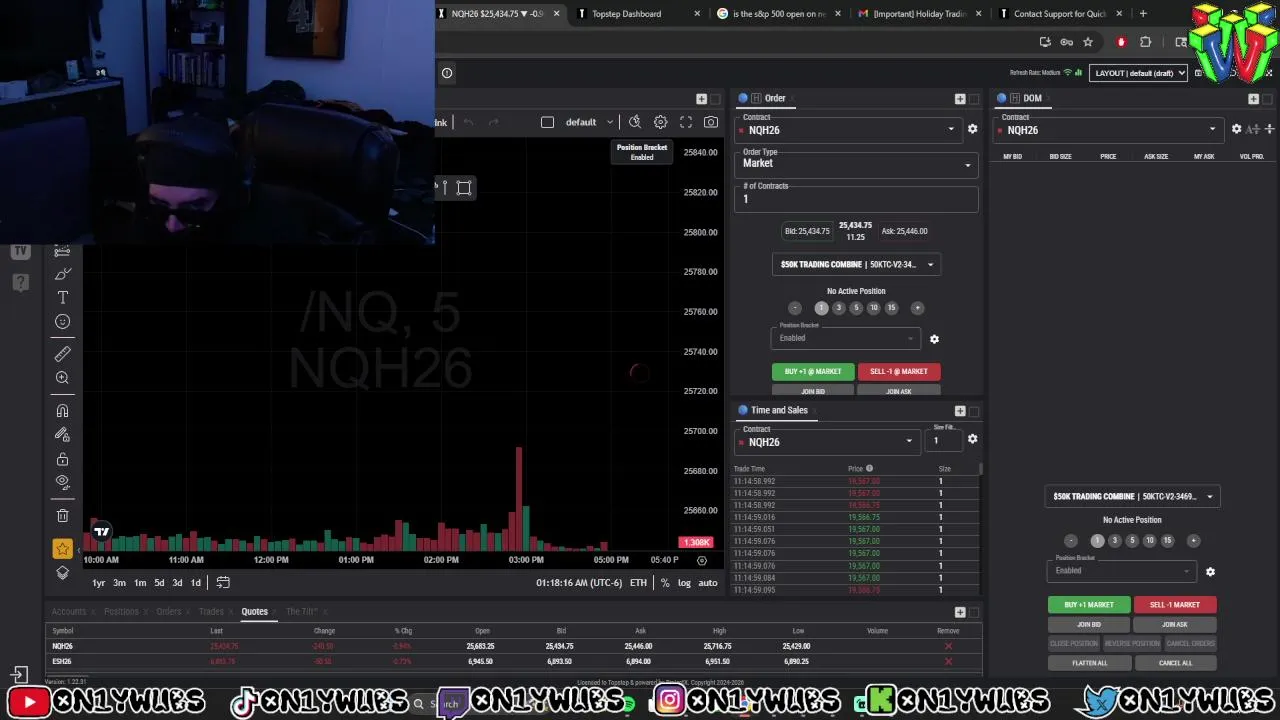Toggle auto scale on chart
The image size is (1280, 720).
pos(708,583)
